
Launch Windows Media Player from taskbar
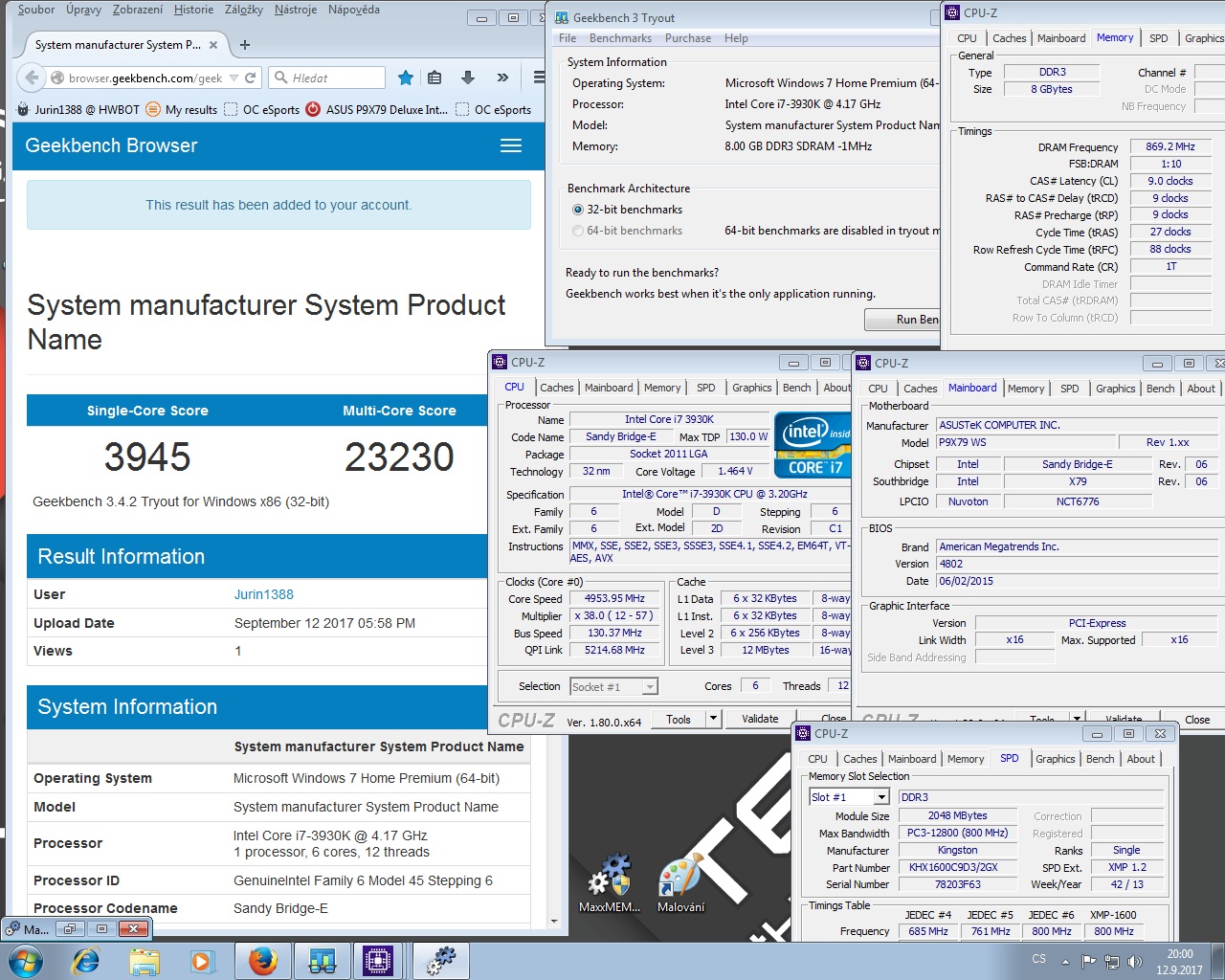[202, 960]
